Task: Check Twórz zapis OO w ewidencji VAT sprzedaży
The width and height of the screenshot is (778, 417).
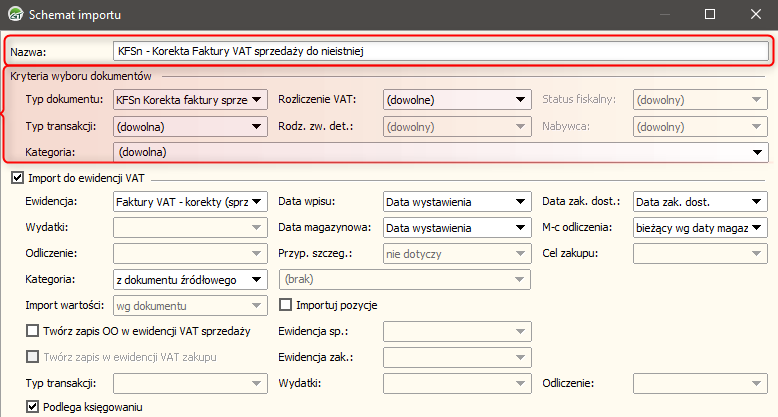Action: coord(32,331)
